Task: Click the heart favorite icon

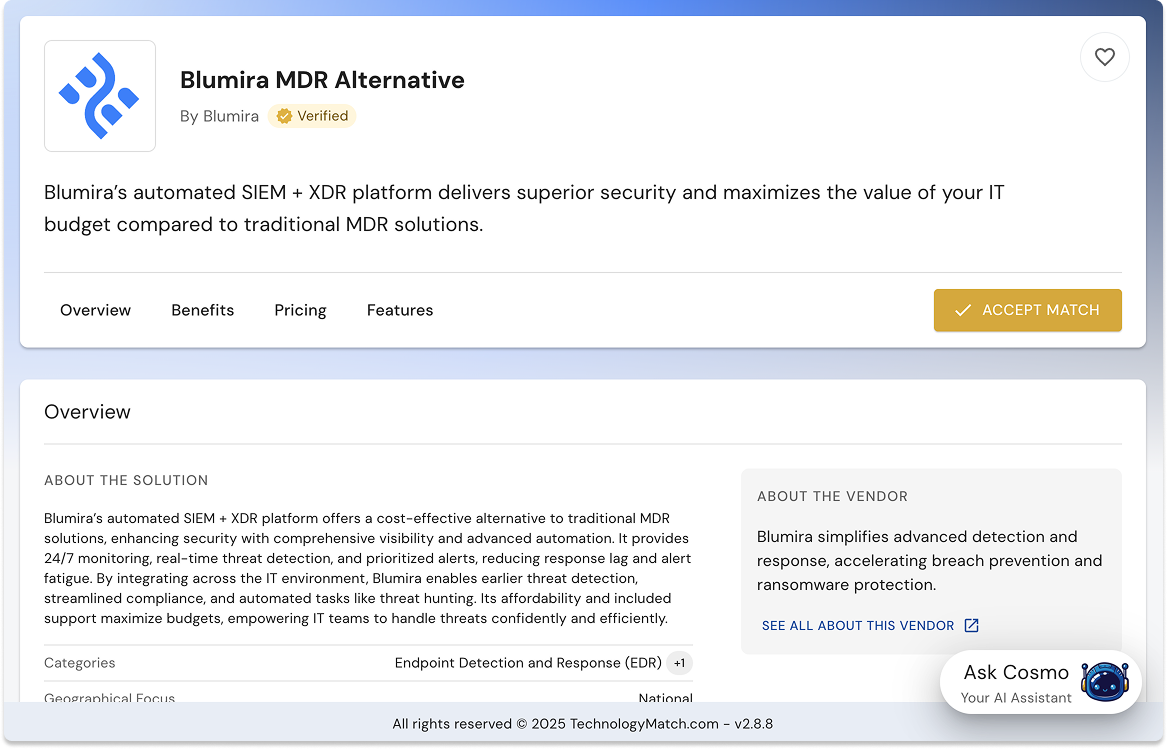Action: click(1104, 57)
